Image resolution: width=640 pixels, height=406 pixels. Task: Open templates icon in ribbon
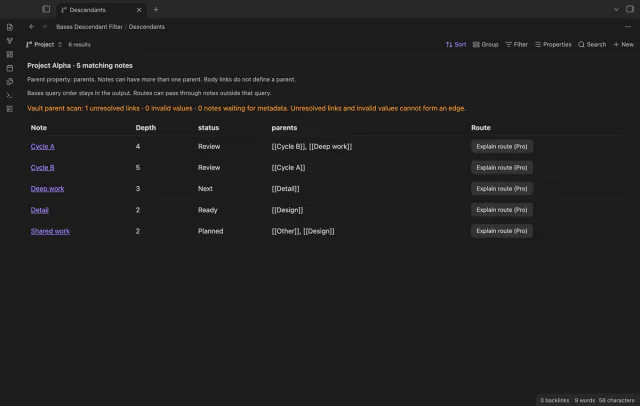pos(10,82)
